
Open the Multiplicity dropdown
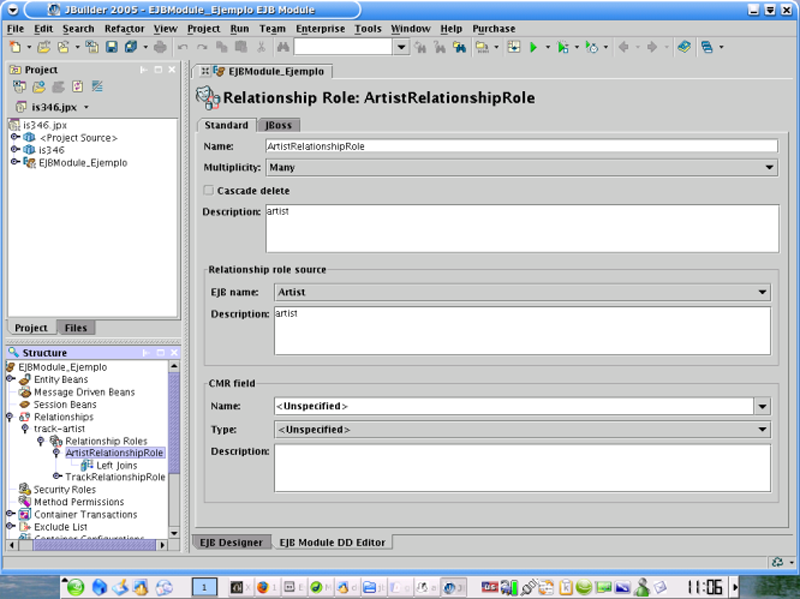click(x=770, y=168)
